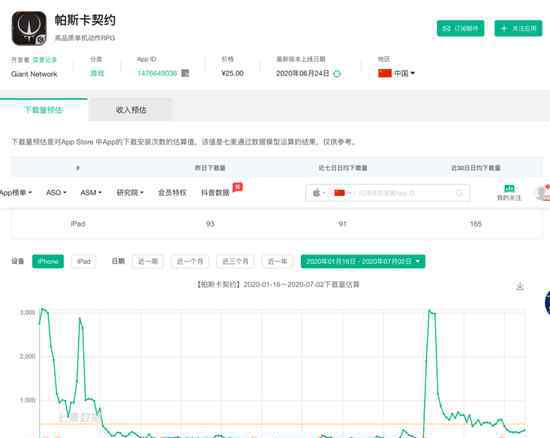Switch device filter to iPad
550x438 pixels.
83,261
